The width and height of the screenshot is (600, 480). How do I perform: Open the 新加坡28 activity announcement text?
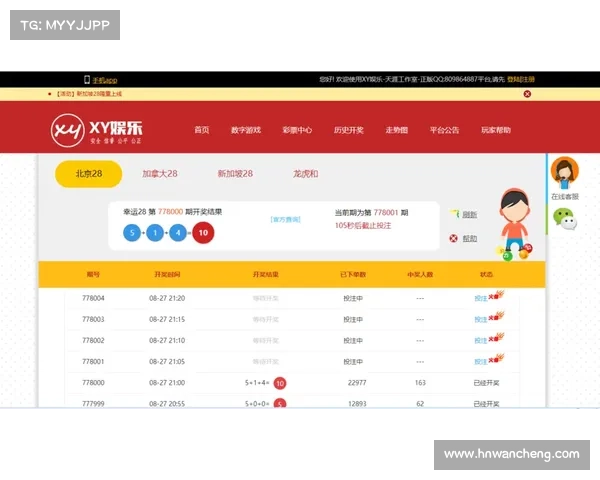point(89,94)
